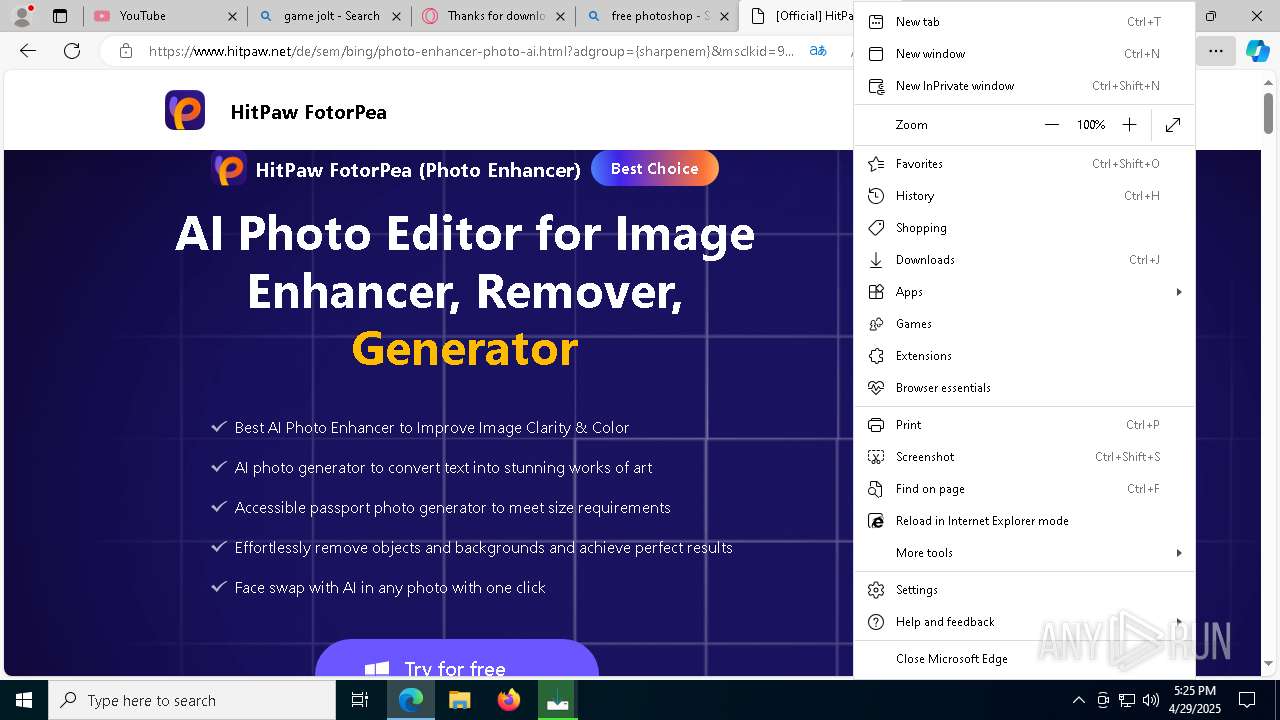Viewport: 1280px width, 720px height.
Task: Click the HitPaw FotorPea header title
Action: tap(308, 112)
